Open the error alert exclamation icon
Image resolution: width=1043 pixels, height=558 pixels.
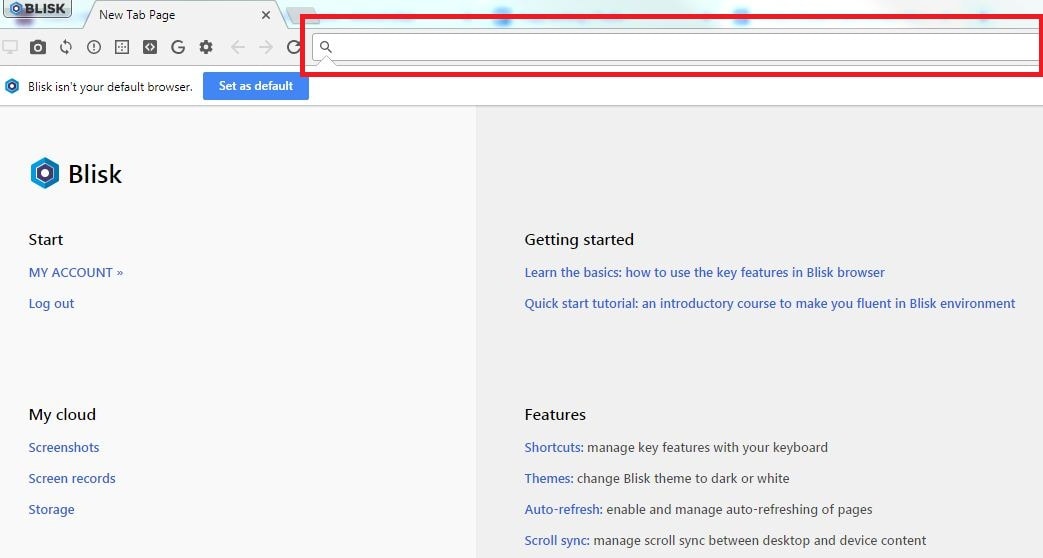[x=94, y=47]
